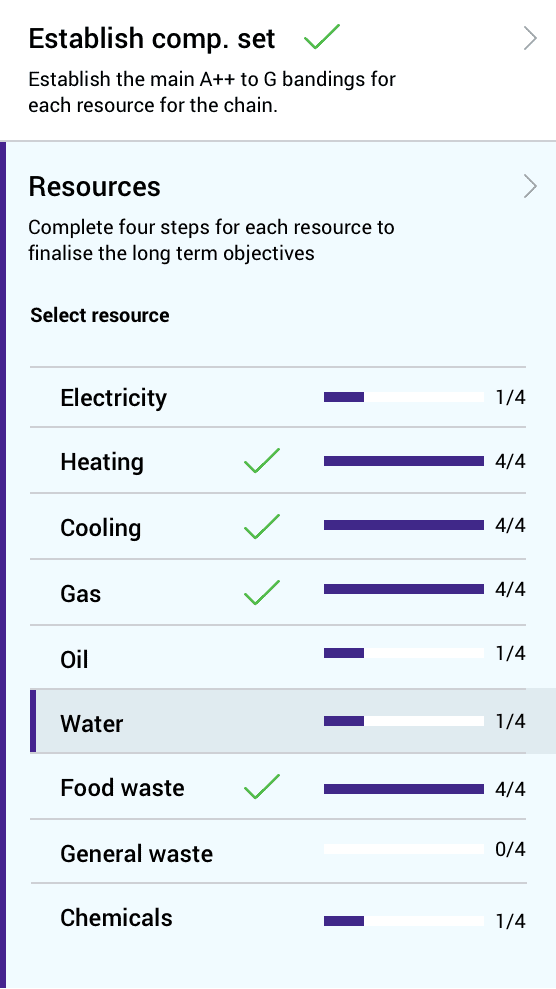Click the green checkmark beside Establish comp. set

(321, 37)
